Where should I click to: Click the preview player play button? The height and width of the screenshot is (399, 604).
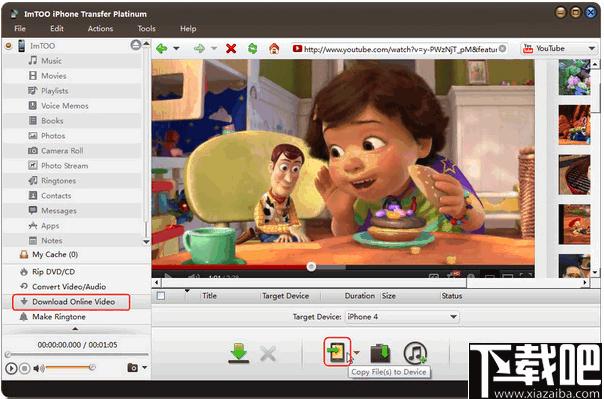coord(12,369)
